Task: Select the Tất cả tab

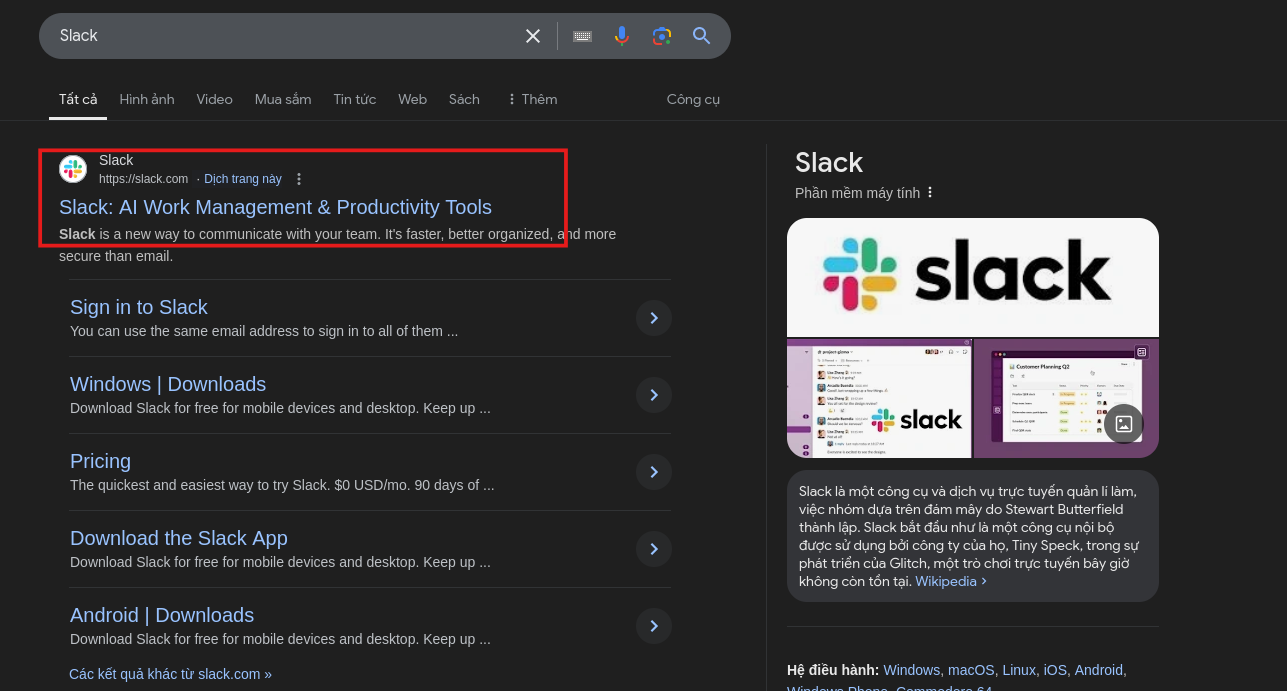Action: [78, 99]
